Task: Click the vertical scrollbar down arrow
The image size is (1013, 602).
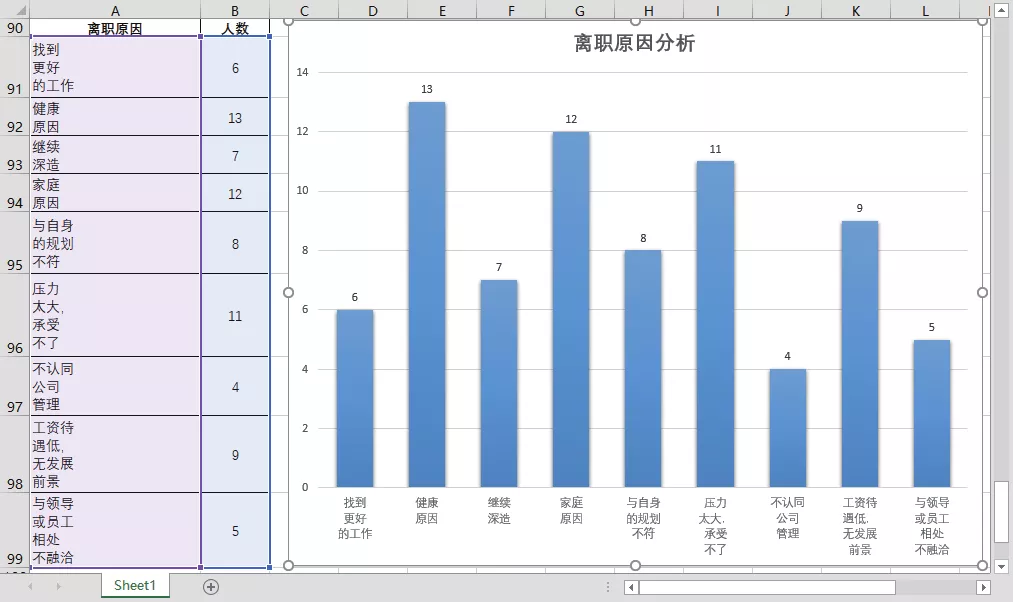Action: pyautogui.click(x=1001, y=566)
